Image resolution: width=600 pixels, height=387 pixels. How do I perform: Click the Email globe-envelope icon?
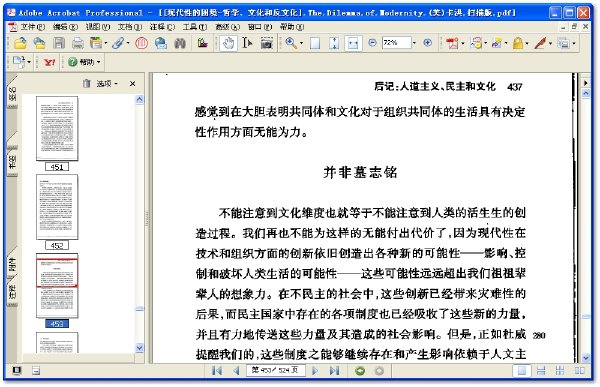[x=161, y=43]
